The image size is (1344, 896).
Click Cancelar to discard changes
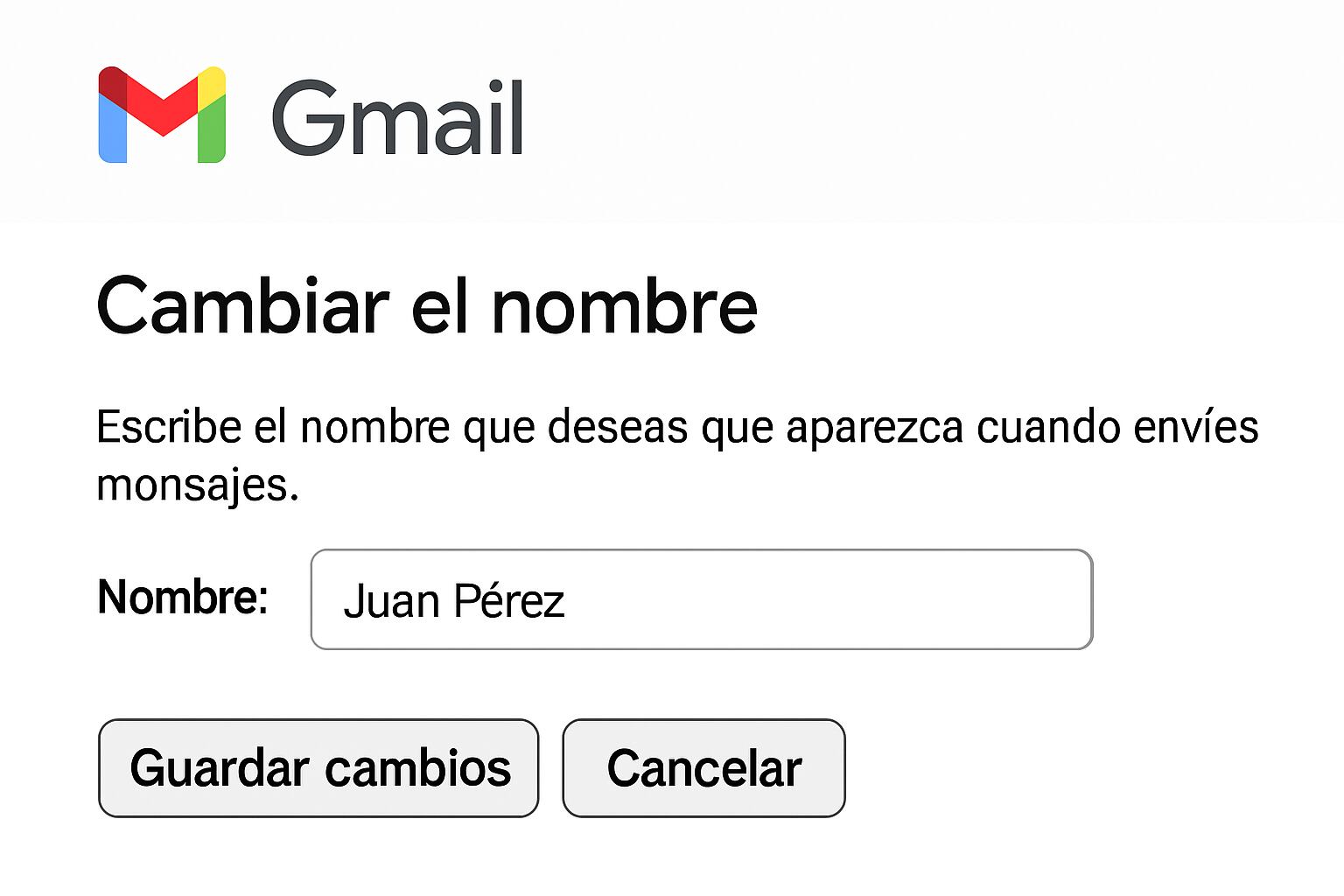coord(704,768)
